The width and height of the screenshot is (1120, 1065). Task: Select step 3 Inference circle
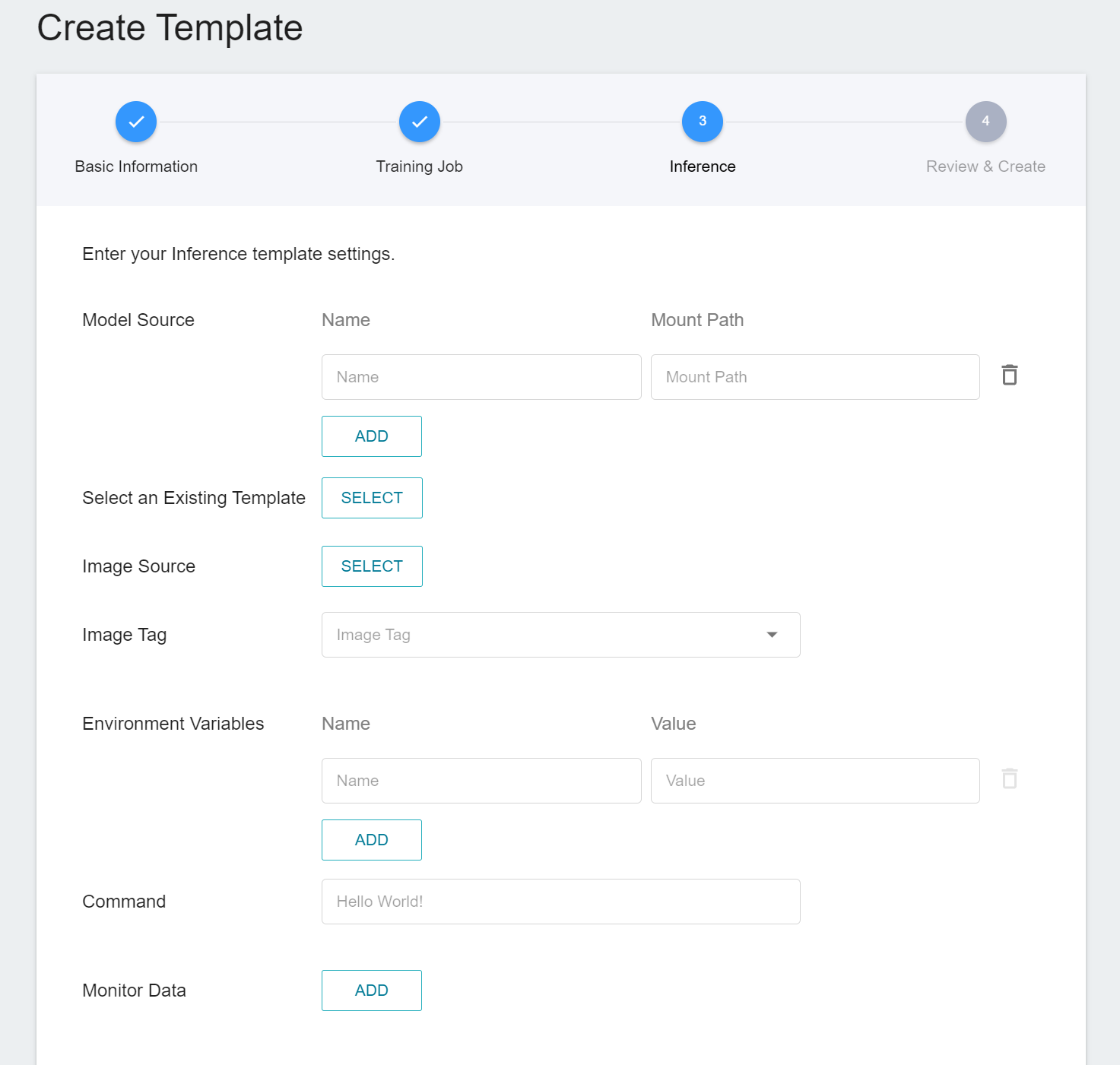click(703, 122)
